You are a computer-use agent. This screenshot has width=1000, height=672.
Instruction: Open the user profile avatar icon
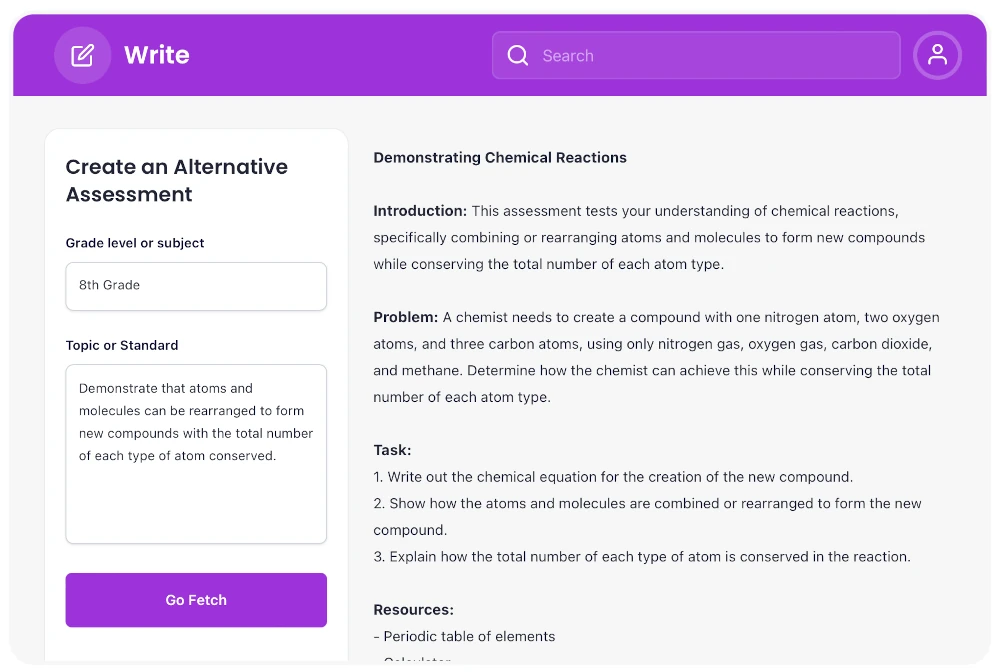pyautogui.click(x=937, y=56)
